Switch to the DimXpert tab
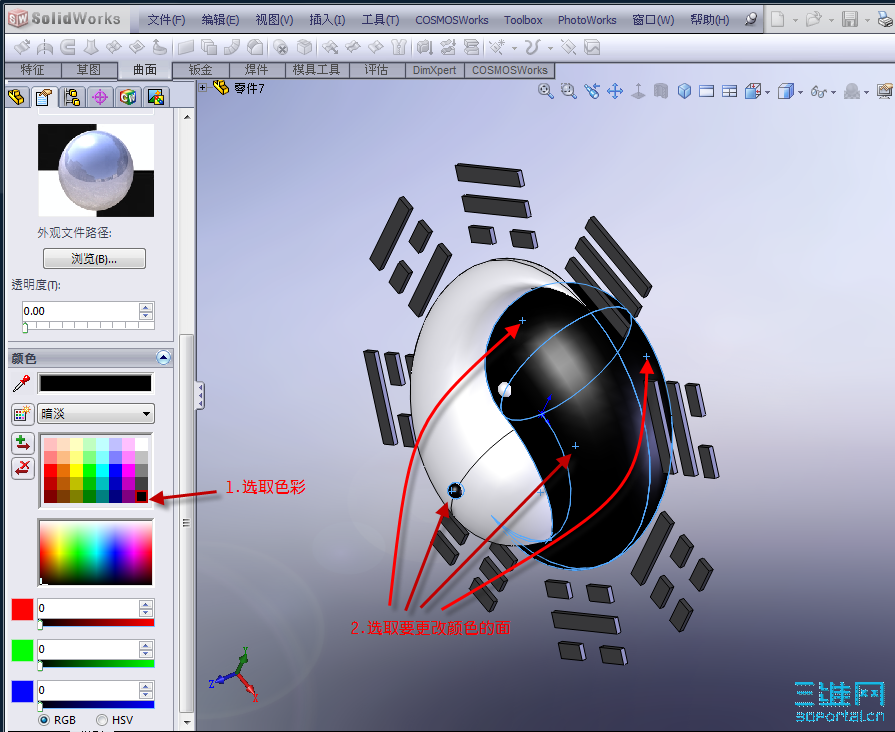 coord(434,70)
